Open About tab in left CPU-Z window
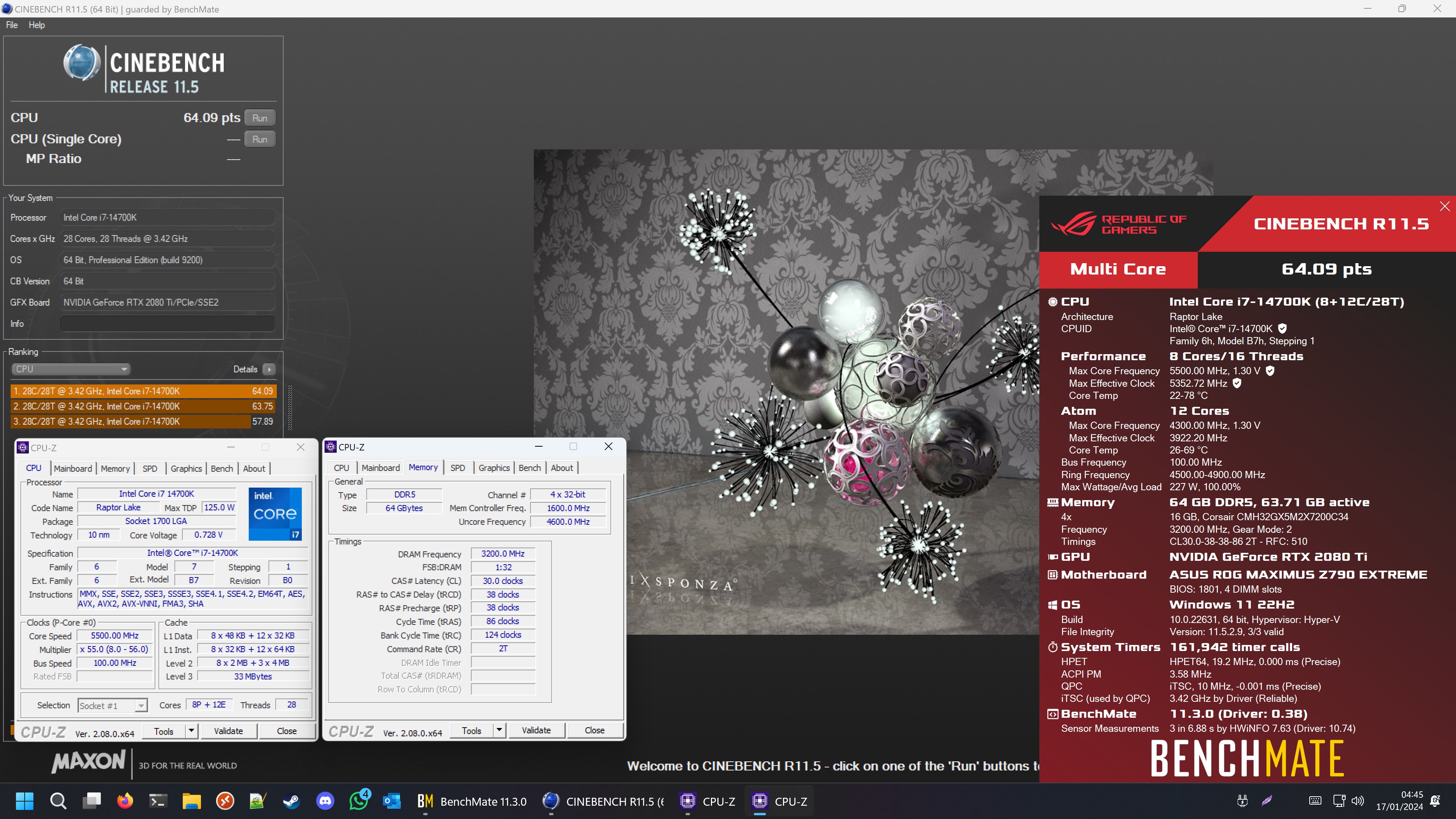The height and width of the screenshot is (819, 1456). pos(254,469)
